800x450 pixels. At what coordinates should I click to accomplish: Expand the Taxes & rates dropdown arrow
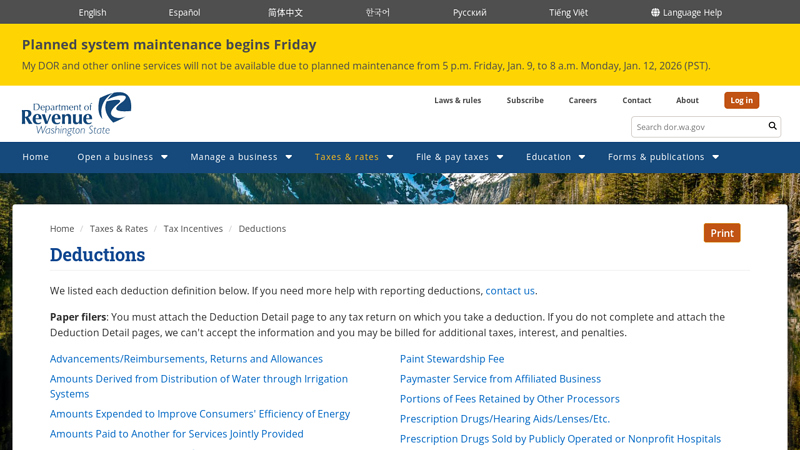(x=390, y=157)
